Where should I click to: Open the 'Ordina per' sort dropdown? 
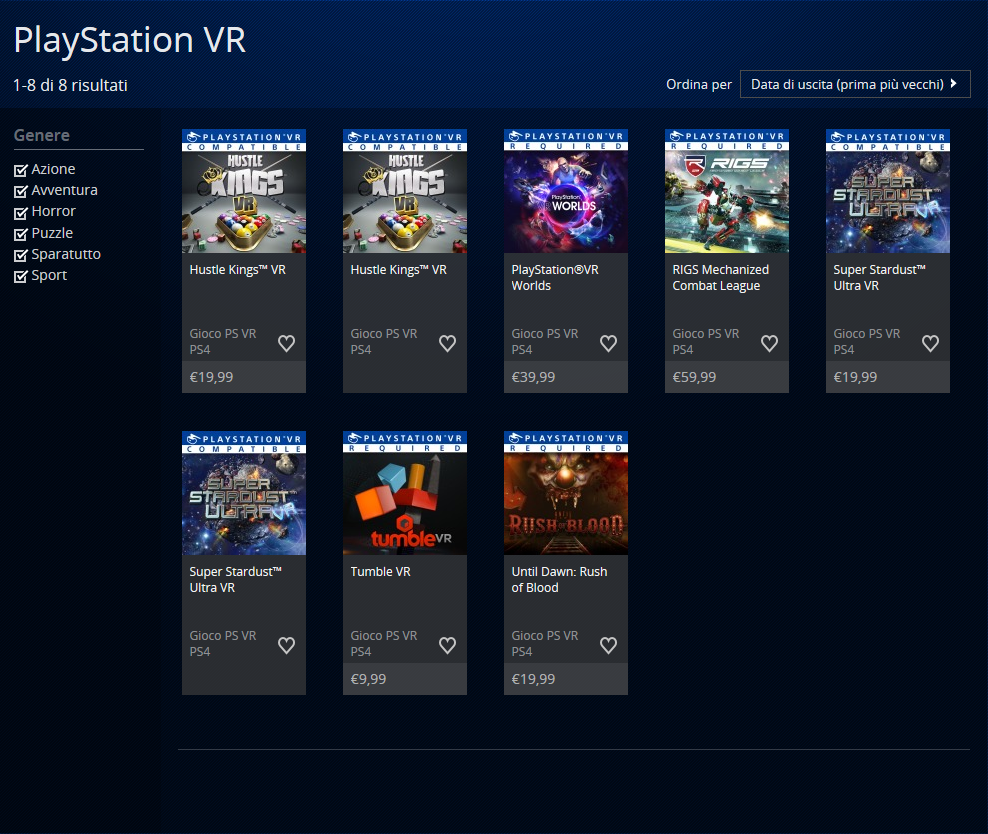[854, 84]
